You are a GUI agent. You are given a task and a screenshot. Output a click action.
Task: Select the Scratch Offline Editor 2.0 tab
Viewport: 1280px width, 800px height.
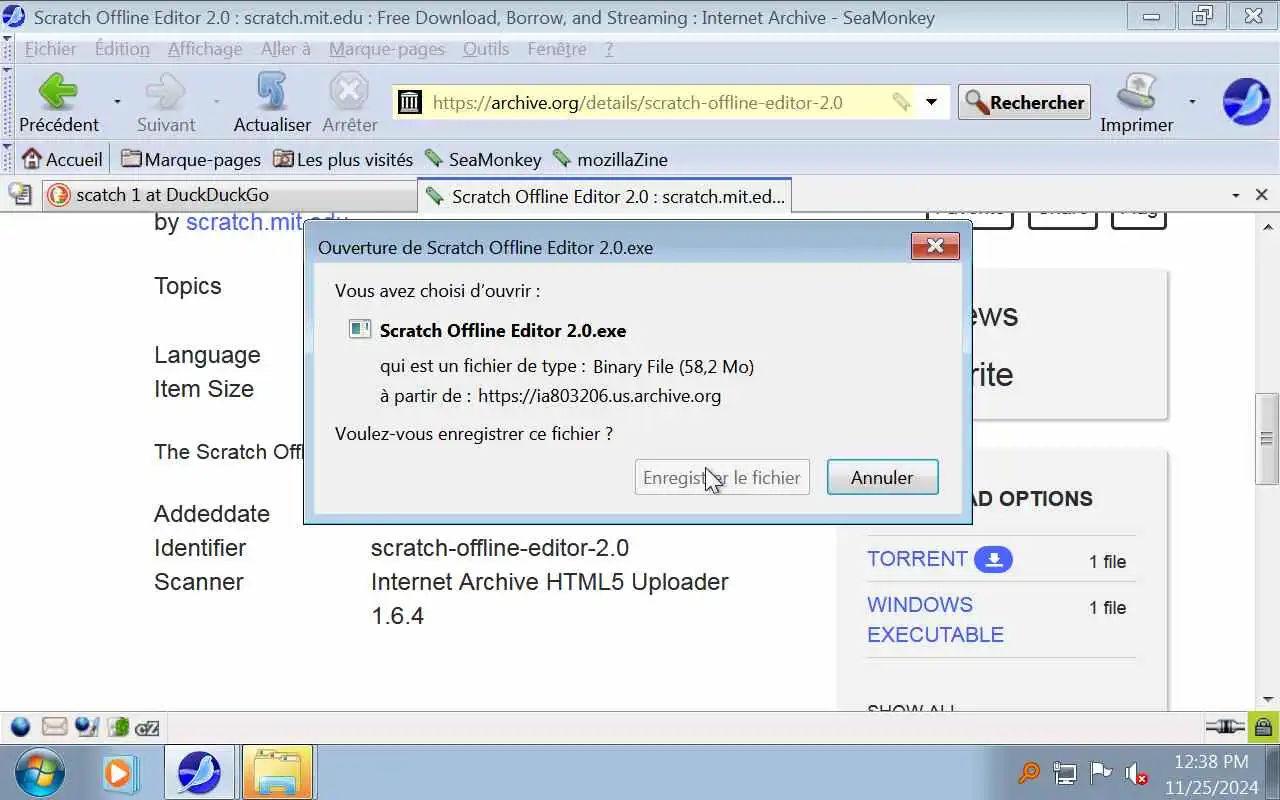coord(605,196)
